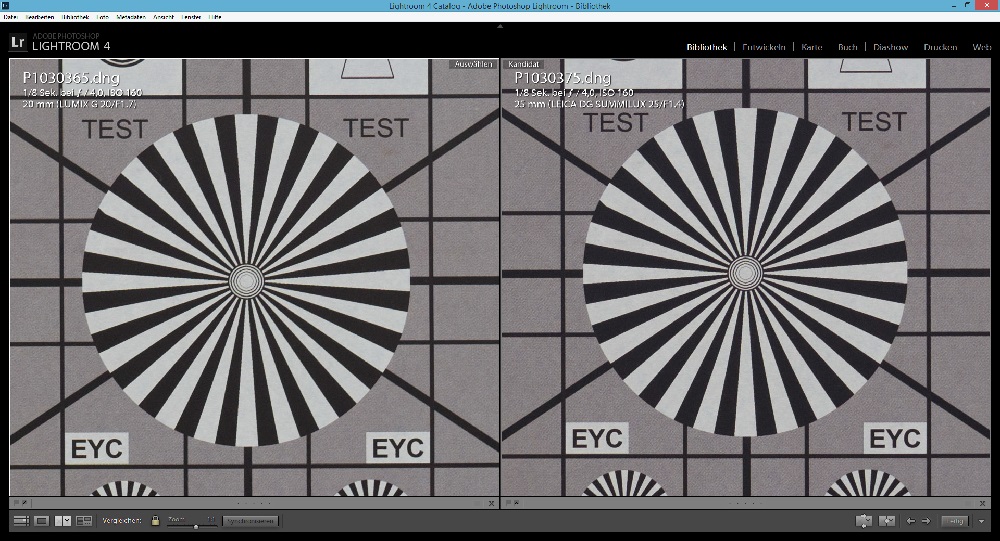Click the Make Select icon

886,521
